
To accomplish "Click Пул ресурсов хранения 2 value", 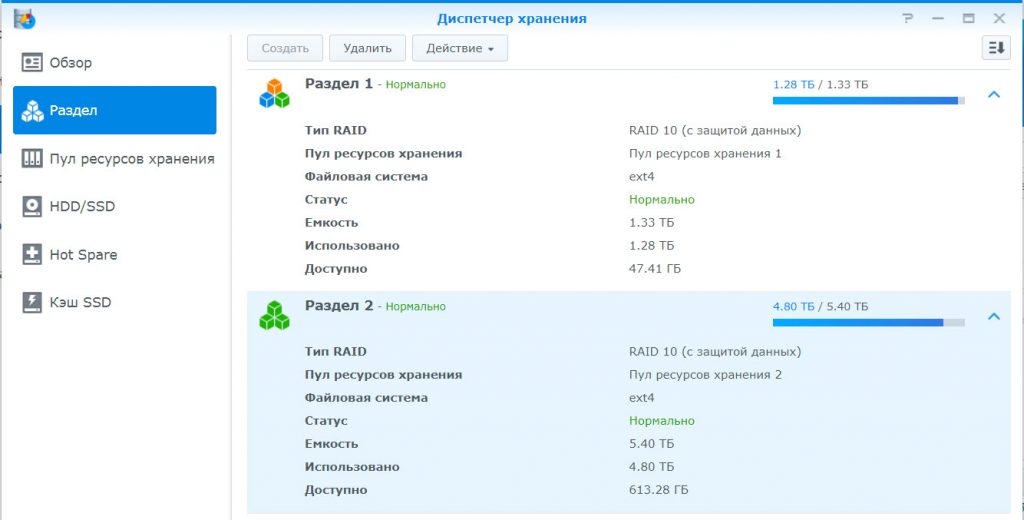I will [705, 375].
